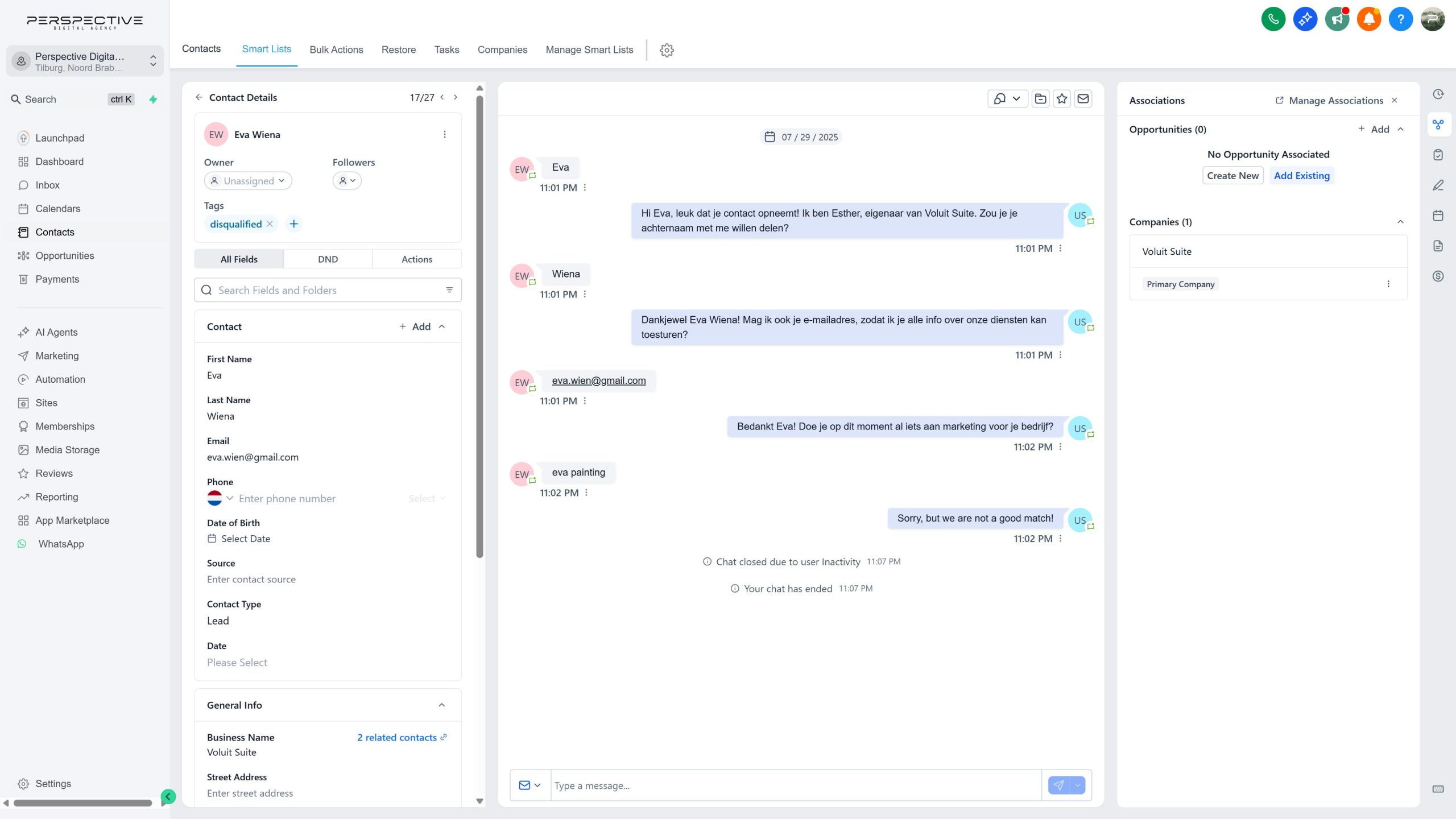Click the megaphone announcements icon
The height and width of the screenshot is (819, 1456).
(1337, 19)
